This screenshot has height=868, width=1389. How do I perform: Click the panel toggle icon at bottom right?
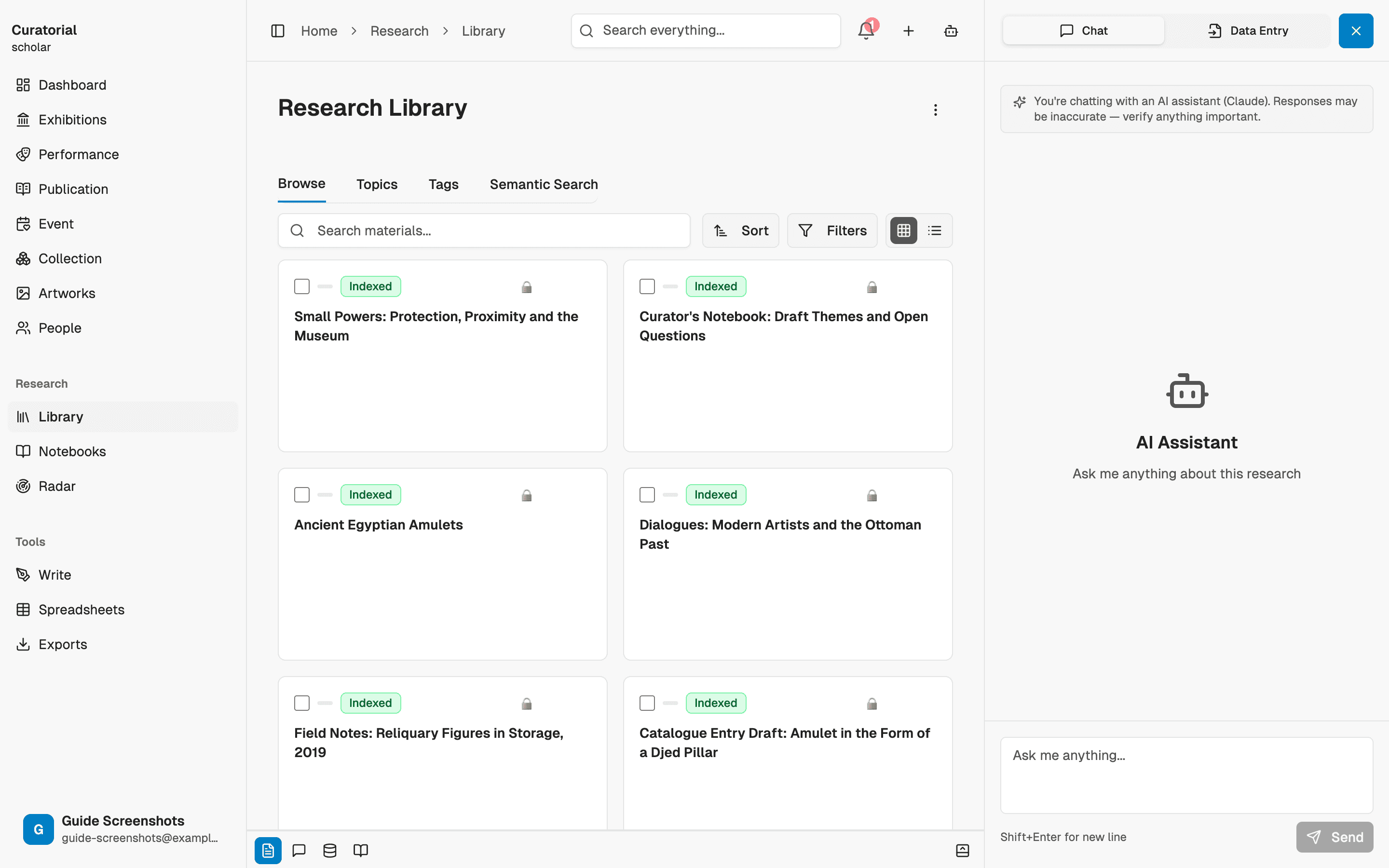click(963, 850)
